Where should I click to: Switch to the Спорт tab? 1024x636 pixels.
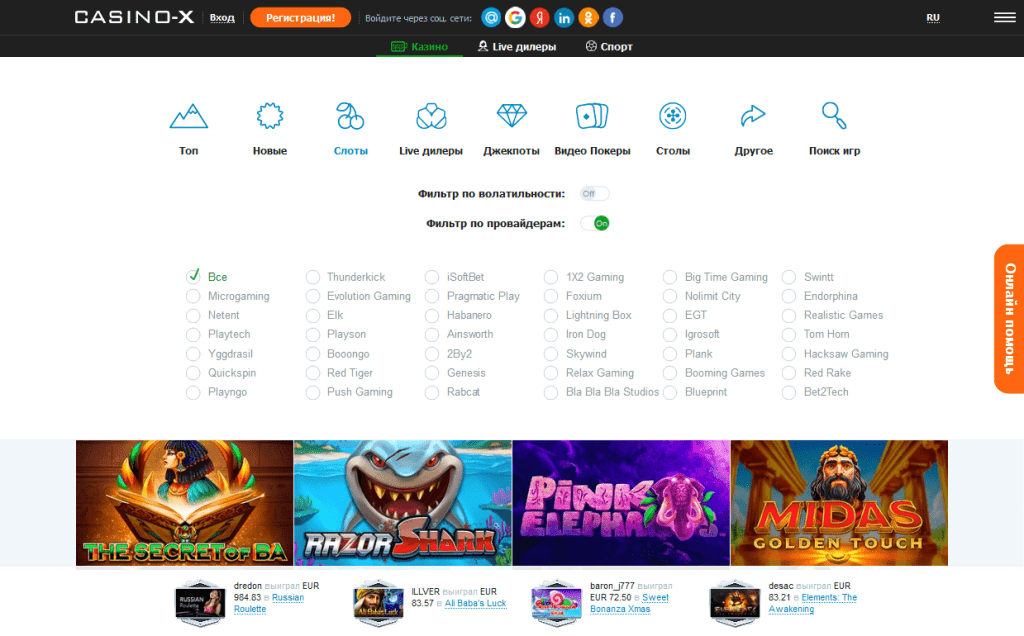(609, 46)
